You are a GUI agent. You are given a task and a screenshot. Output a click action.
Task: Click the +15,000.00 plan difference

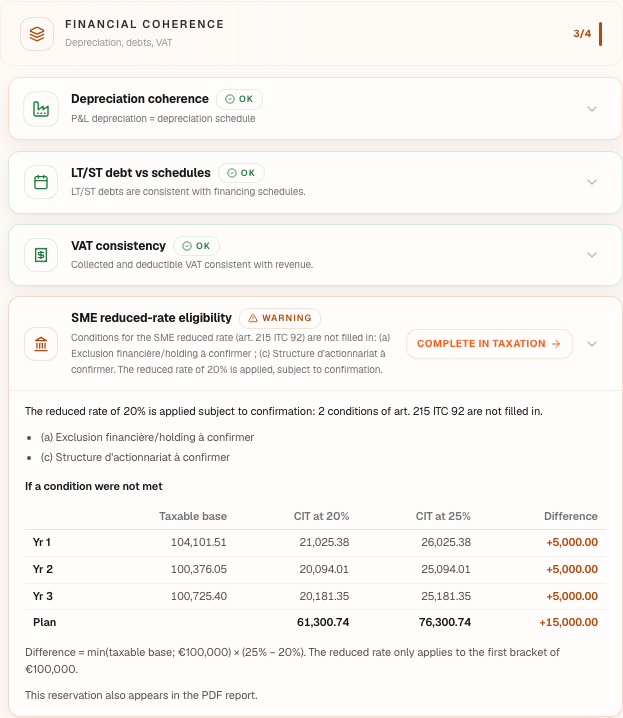tap(568, 623)
